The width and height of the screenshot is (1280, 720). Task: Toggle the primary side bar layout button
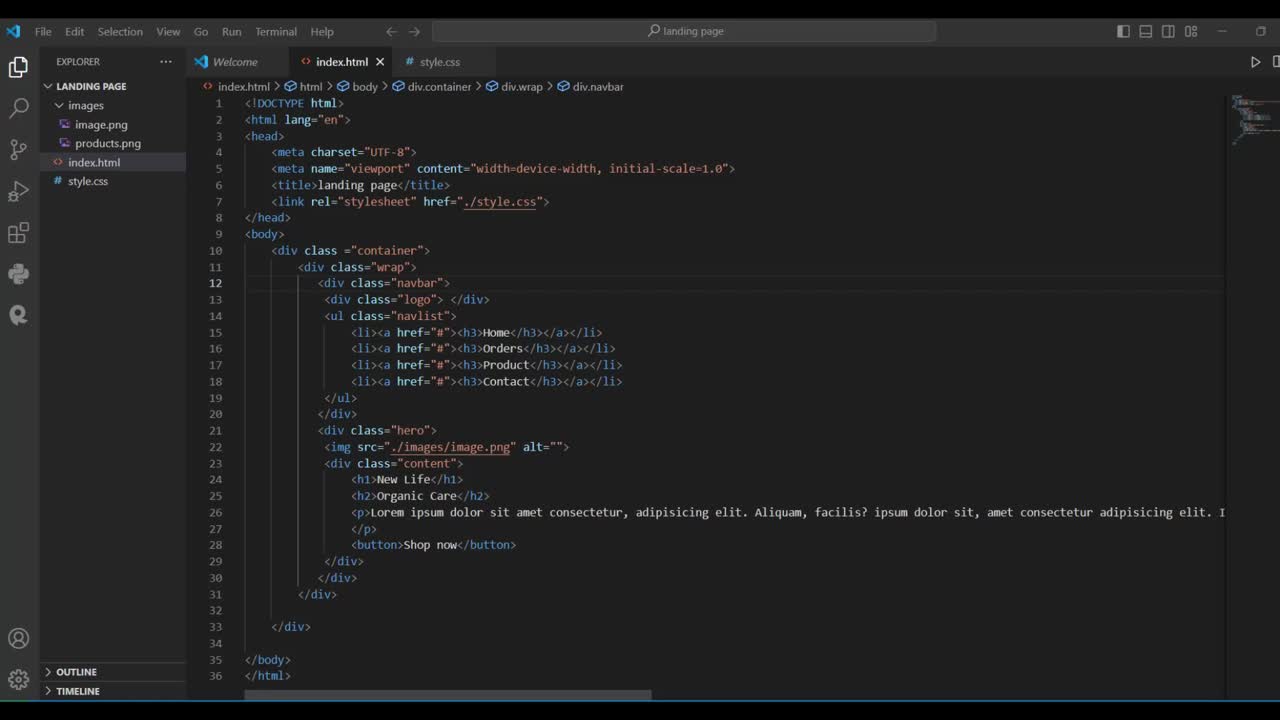tap(1123, 31)
